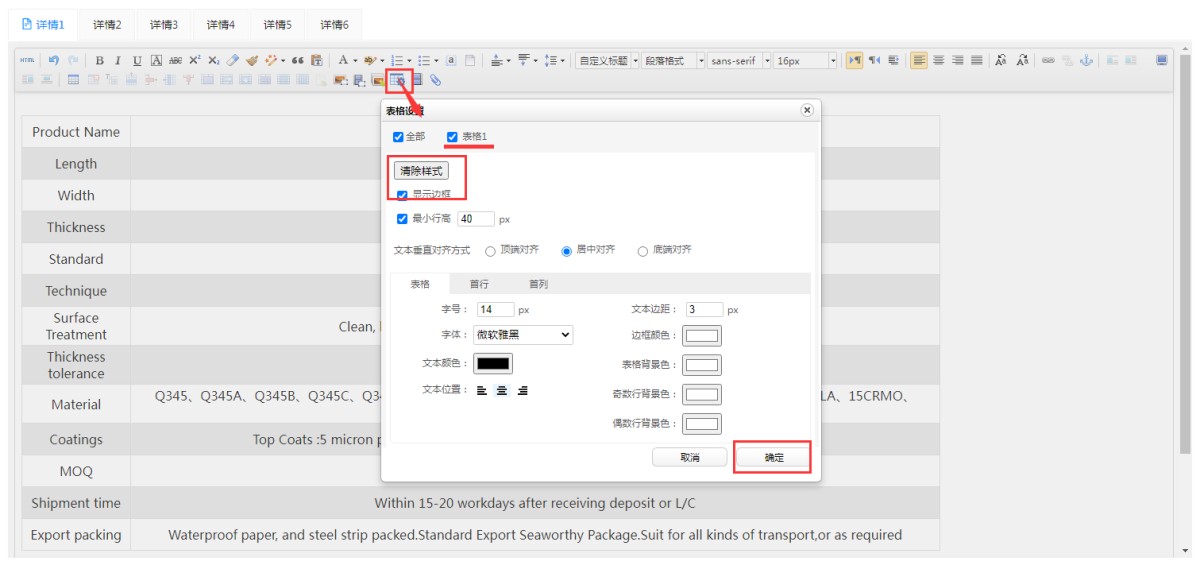Apply Bold formatting
The width and height of the screenshot is (1200, 569).
[x=100, y=61]
